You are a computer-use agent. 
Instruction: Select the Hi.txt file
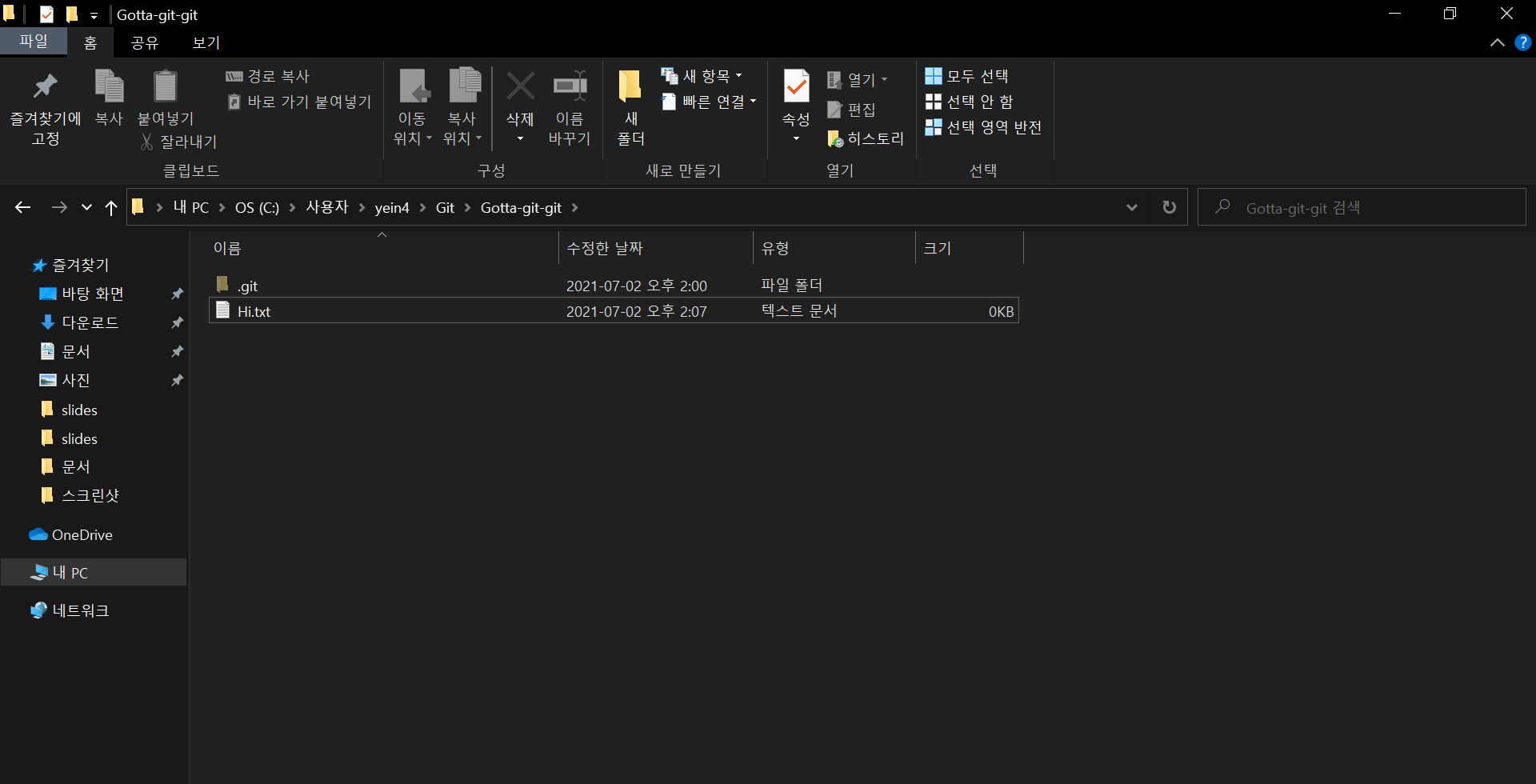tap(614, 310)
